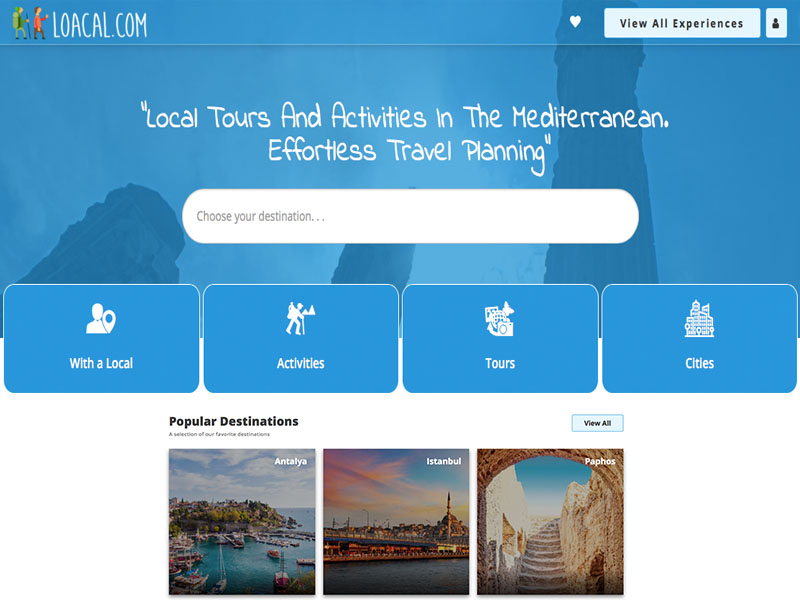The width and height of the screenshot is (800, 600).
Task: Click the With a Local person-pin icon
Action: click(x=101, y=318)
